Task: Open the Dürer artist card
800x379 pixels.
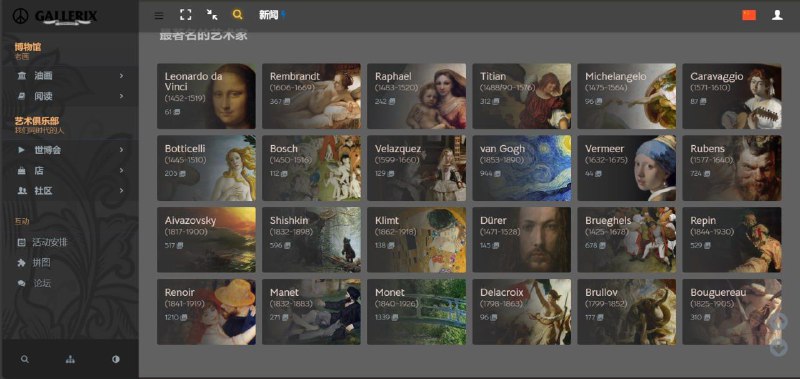Action: coord(521,240)
